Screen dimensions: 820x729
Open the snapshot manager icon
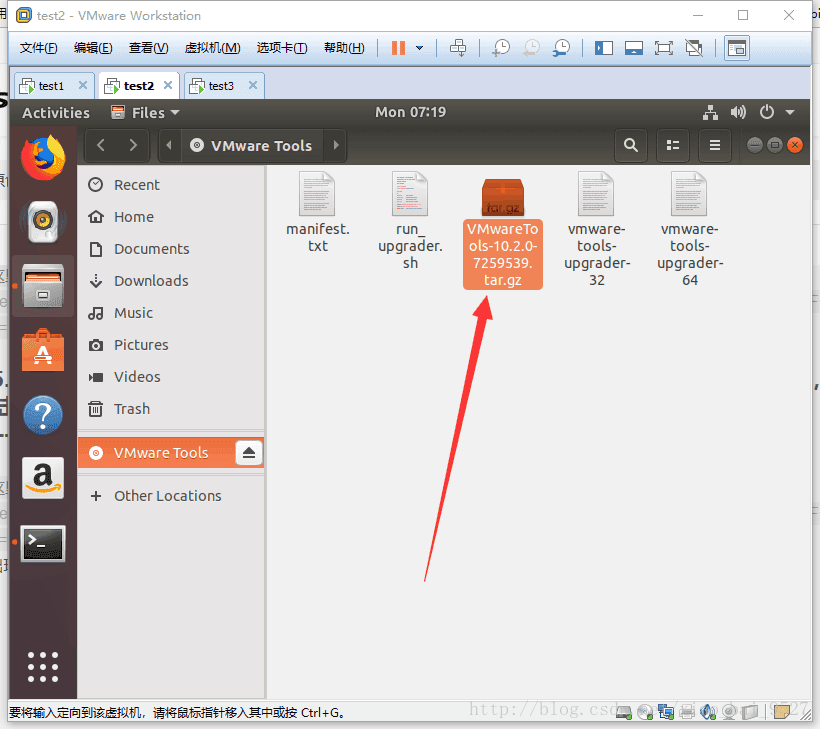pyautogui.click(x=562, y=48)
